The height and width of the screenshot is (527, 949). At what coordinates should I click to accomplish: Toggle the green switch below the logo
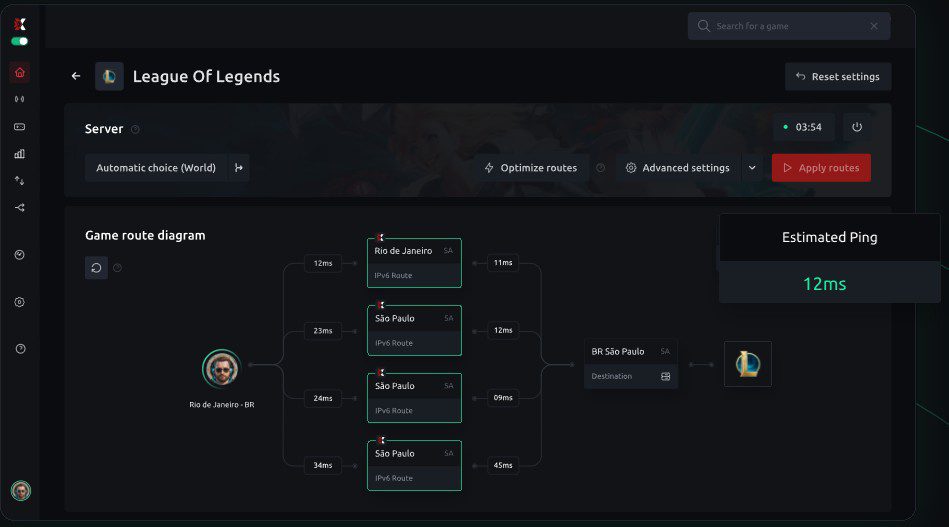tap(20, 41)
